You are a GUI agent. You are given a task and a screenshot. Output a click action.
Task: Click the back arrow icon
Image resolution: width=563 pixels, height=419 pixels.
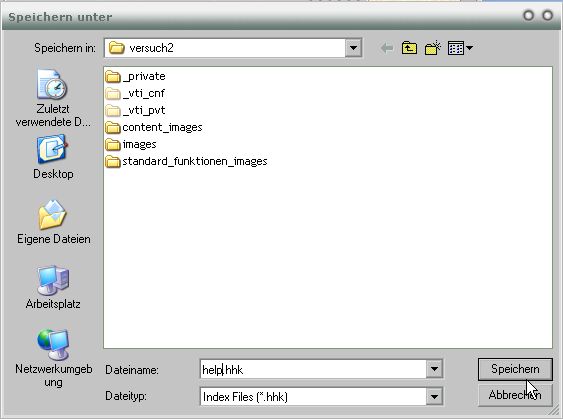click(x=386, y=48)
